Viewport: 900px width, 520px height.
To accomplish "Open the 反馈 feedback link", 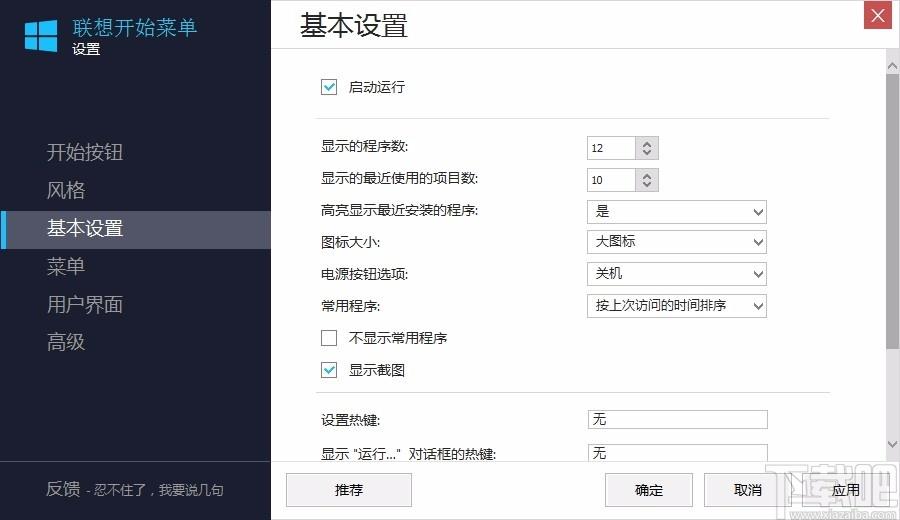I will (x=135, y=490).
